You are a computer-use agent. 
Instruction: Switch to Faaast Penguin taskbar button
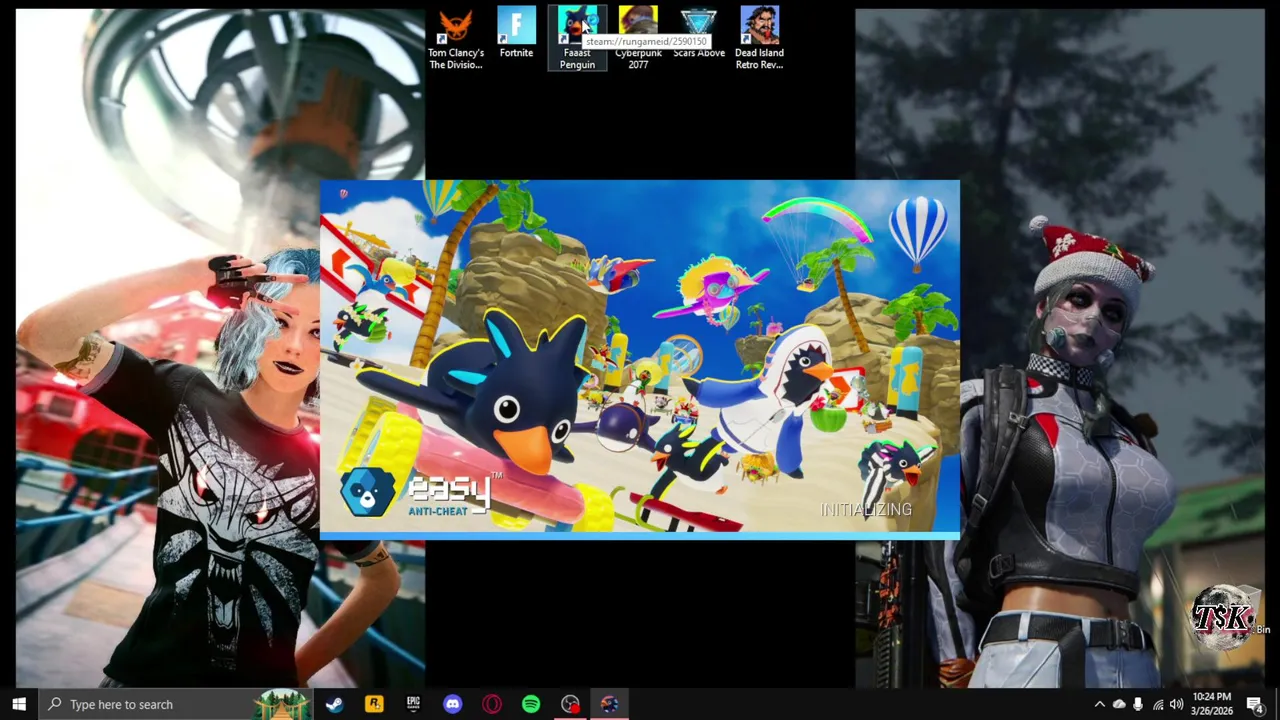(609, 704)
